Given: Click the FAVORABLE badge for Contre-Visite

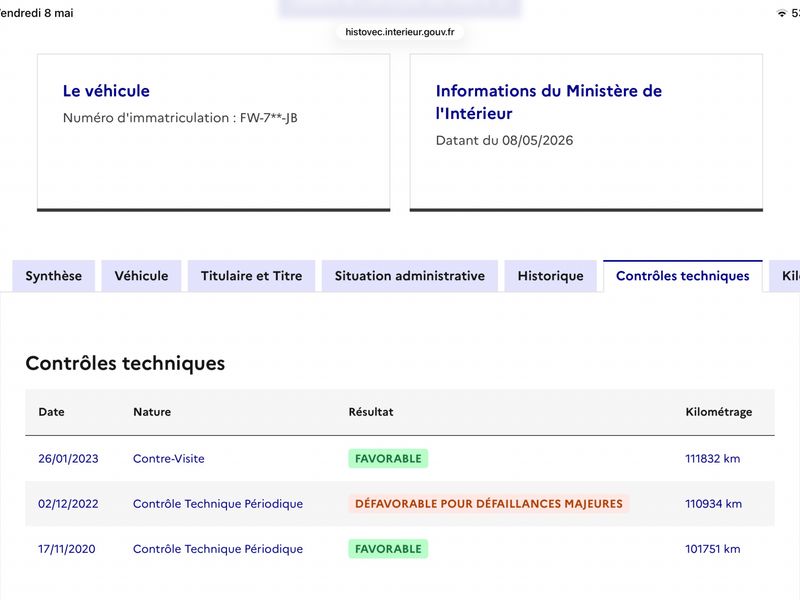Looking at the screenshot, I should click(388, 459).
